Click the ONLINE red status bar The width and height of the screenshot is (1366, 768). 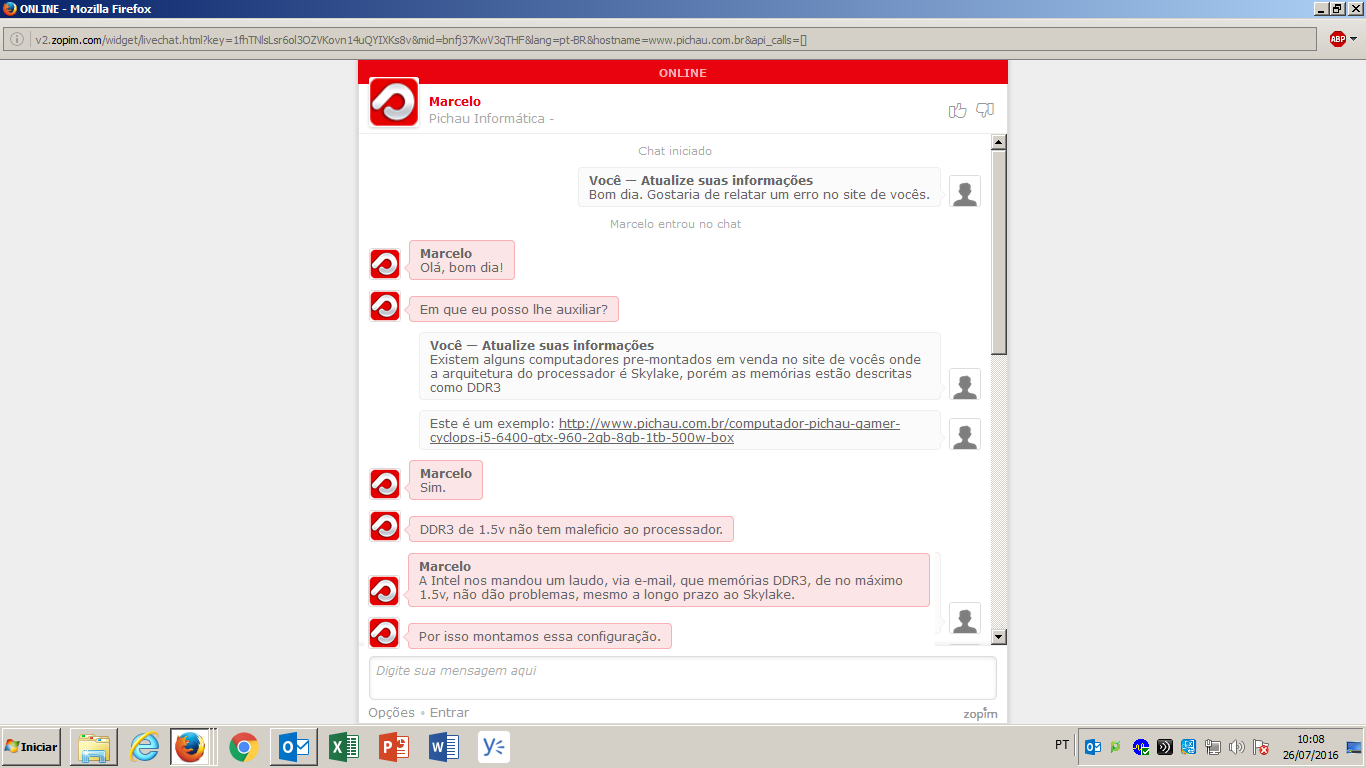tap(683, 72)
